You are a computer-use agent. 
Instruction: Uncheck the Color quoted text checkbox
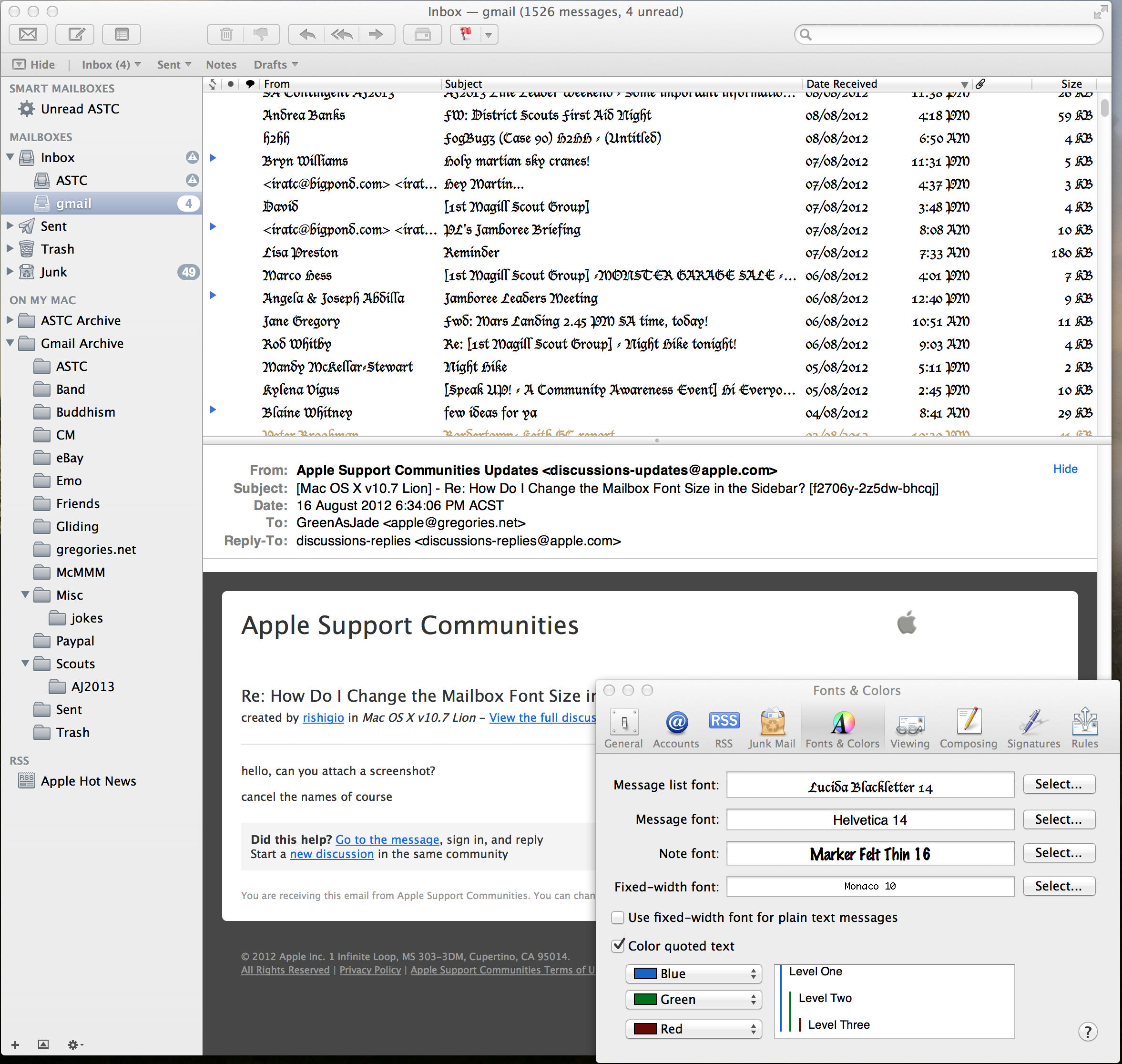(618, 945)
